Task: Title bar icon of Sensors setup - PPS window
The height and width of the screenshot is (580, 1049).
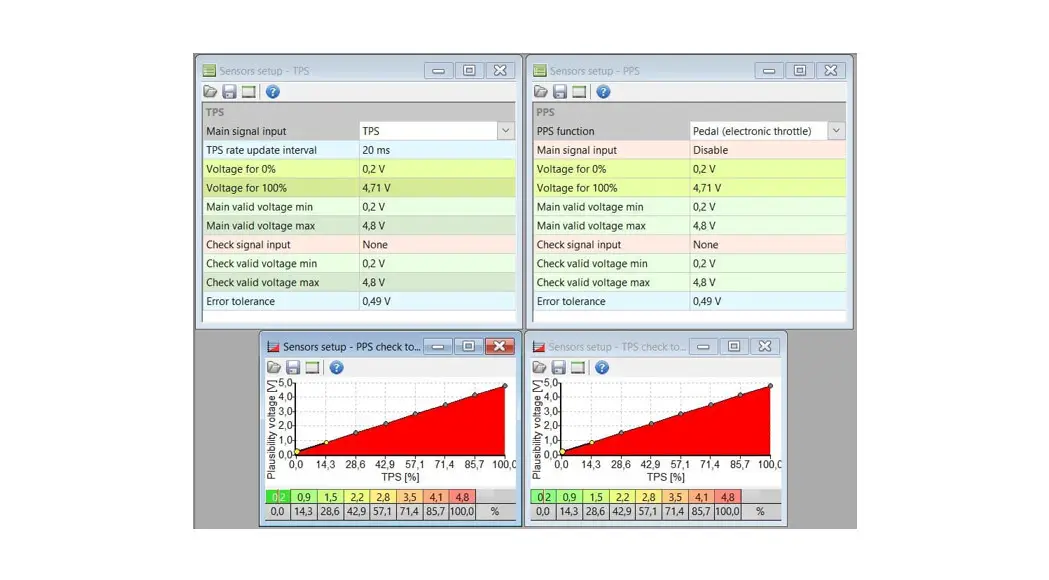Action: click(540, 70)
